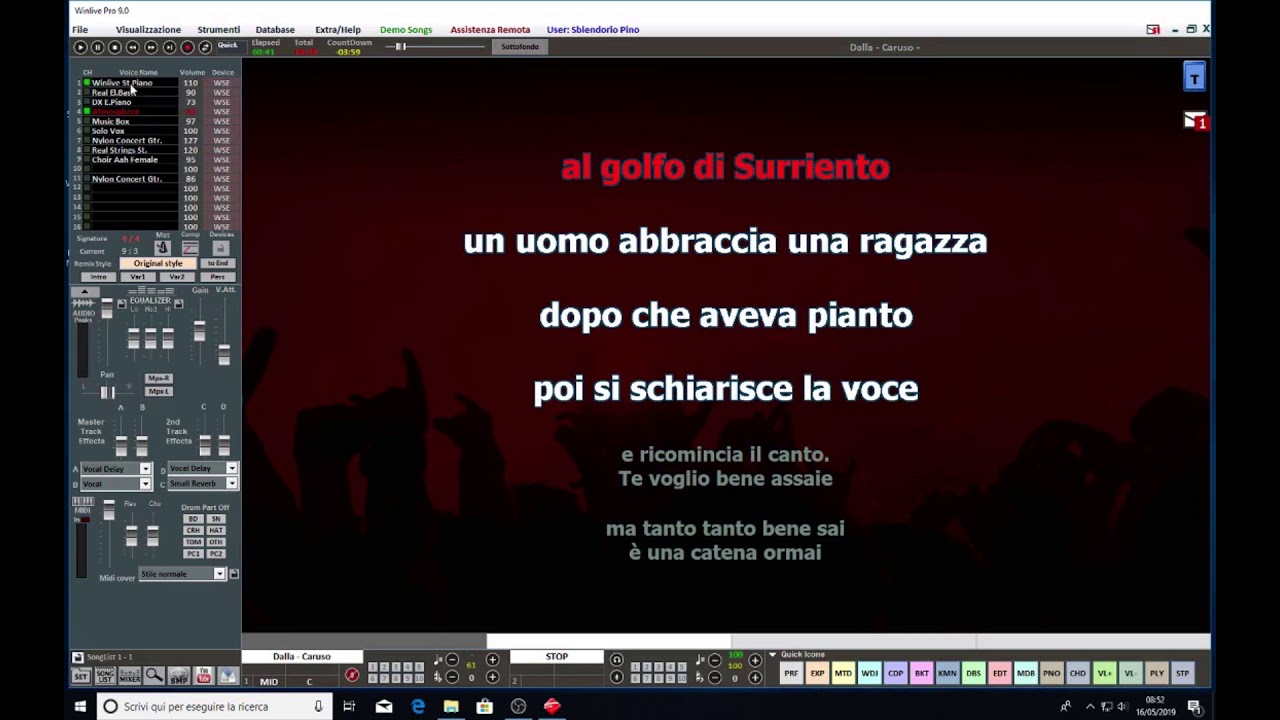Click Assistenza Remota link

[x=490, y=30]
